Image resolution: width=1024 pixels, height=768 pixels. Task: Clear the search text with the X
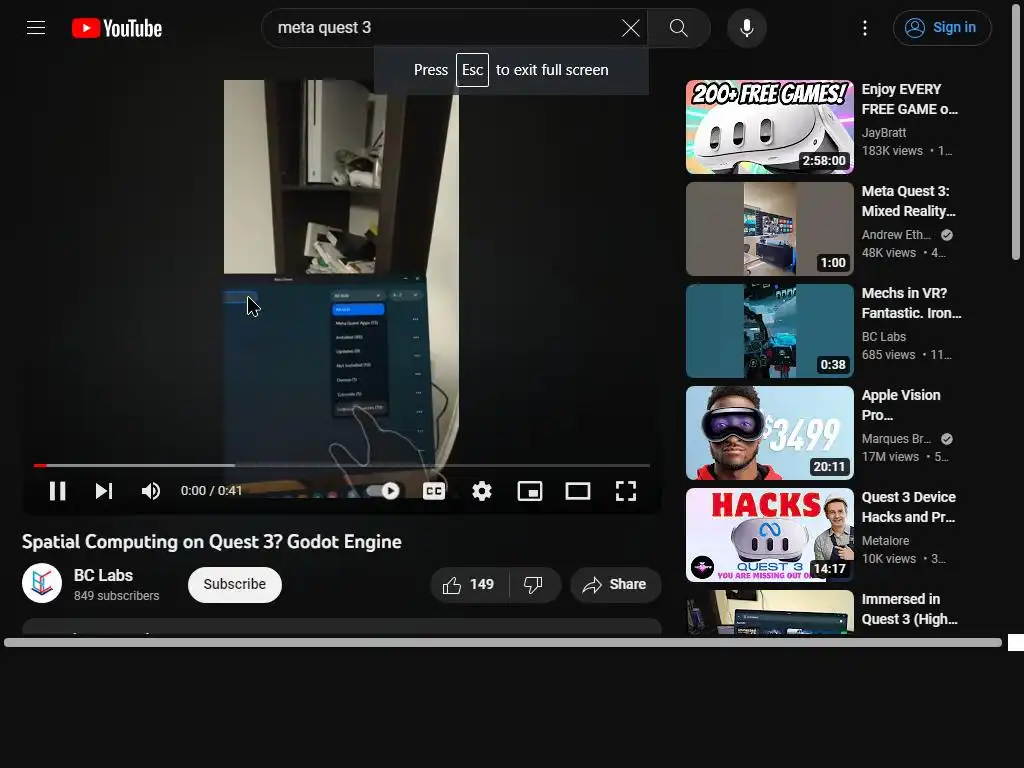click(x=630, y=28)
